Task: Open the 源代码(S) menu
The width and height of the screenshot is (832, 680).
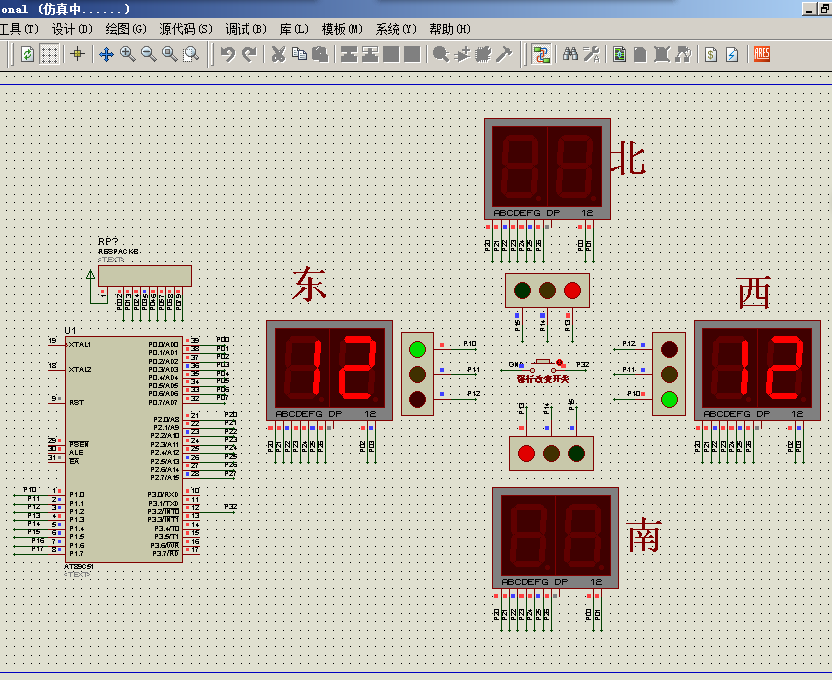Action: coord(186,29)
